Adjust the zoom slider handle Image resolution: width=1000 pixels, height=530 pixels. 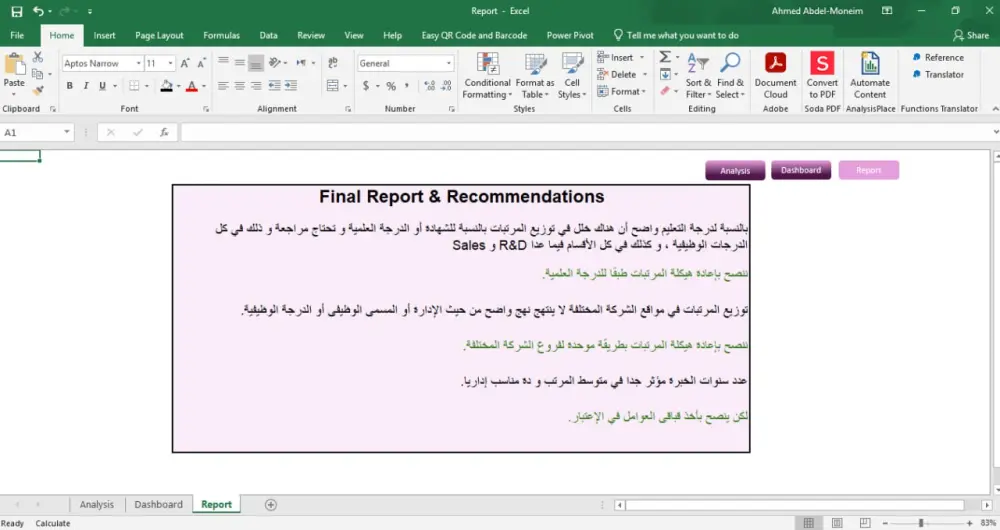pos(921,523)
